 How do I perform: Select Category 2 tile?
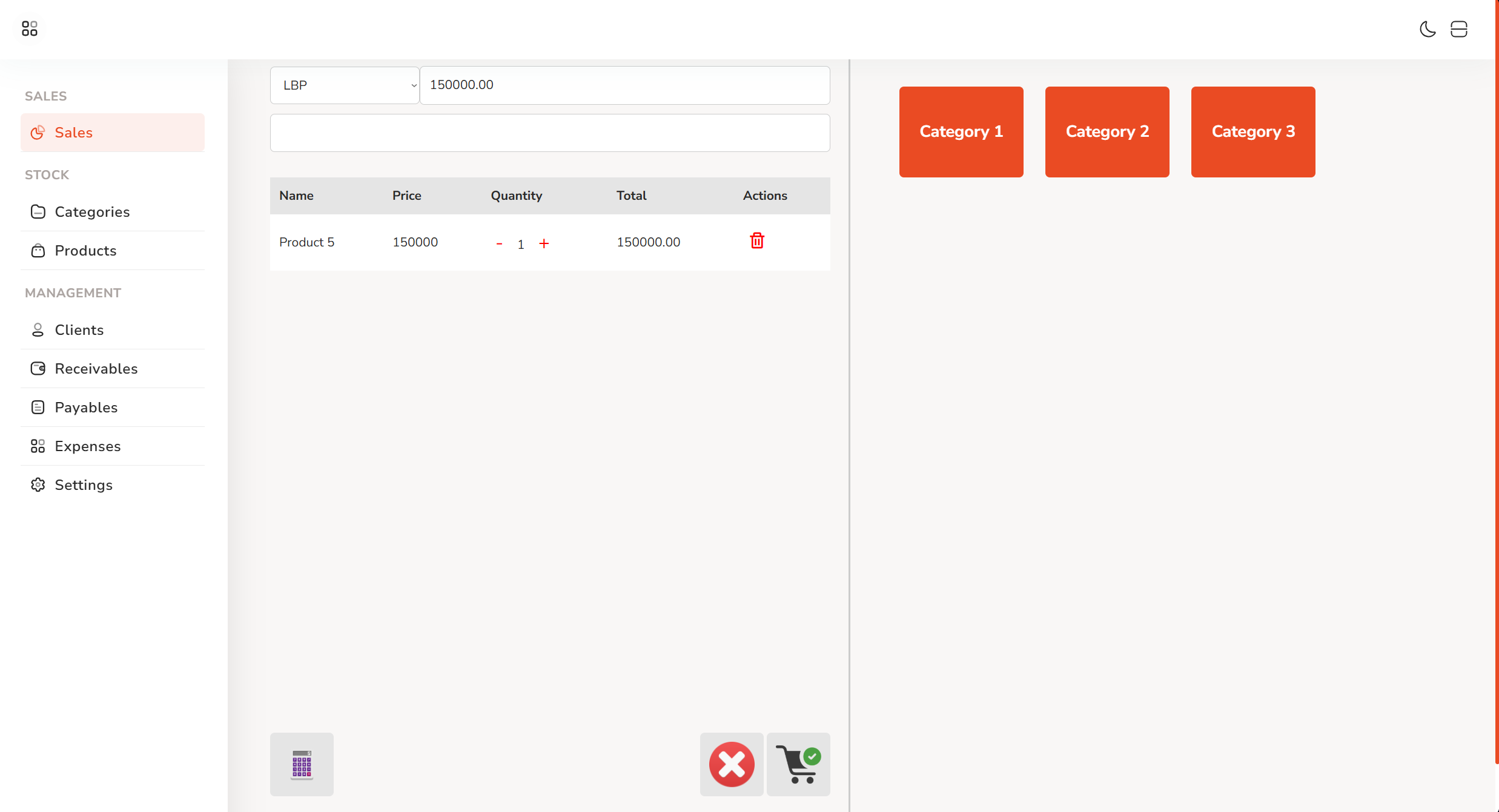[1107, 132]
